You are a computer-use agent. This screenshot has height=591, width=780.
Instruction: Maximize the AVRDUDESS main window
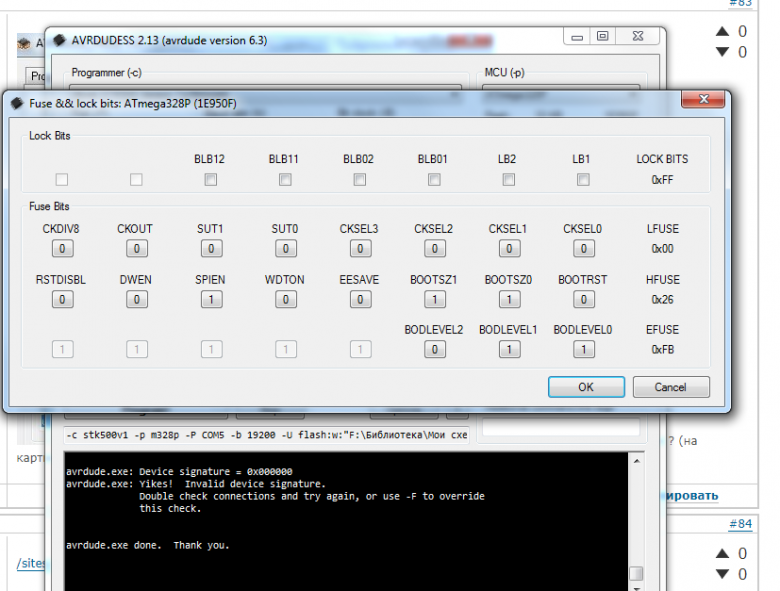coord(602,37)
